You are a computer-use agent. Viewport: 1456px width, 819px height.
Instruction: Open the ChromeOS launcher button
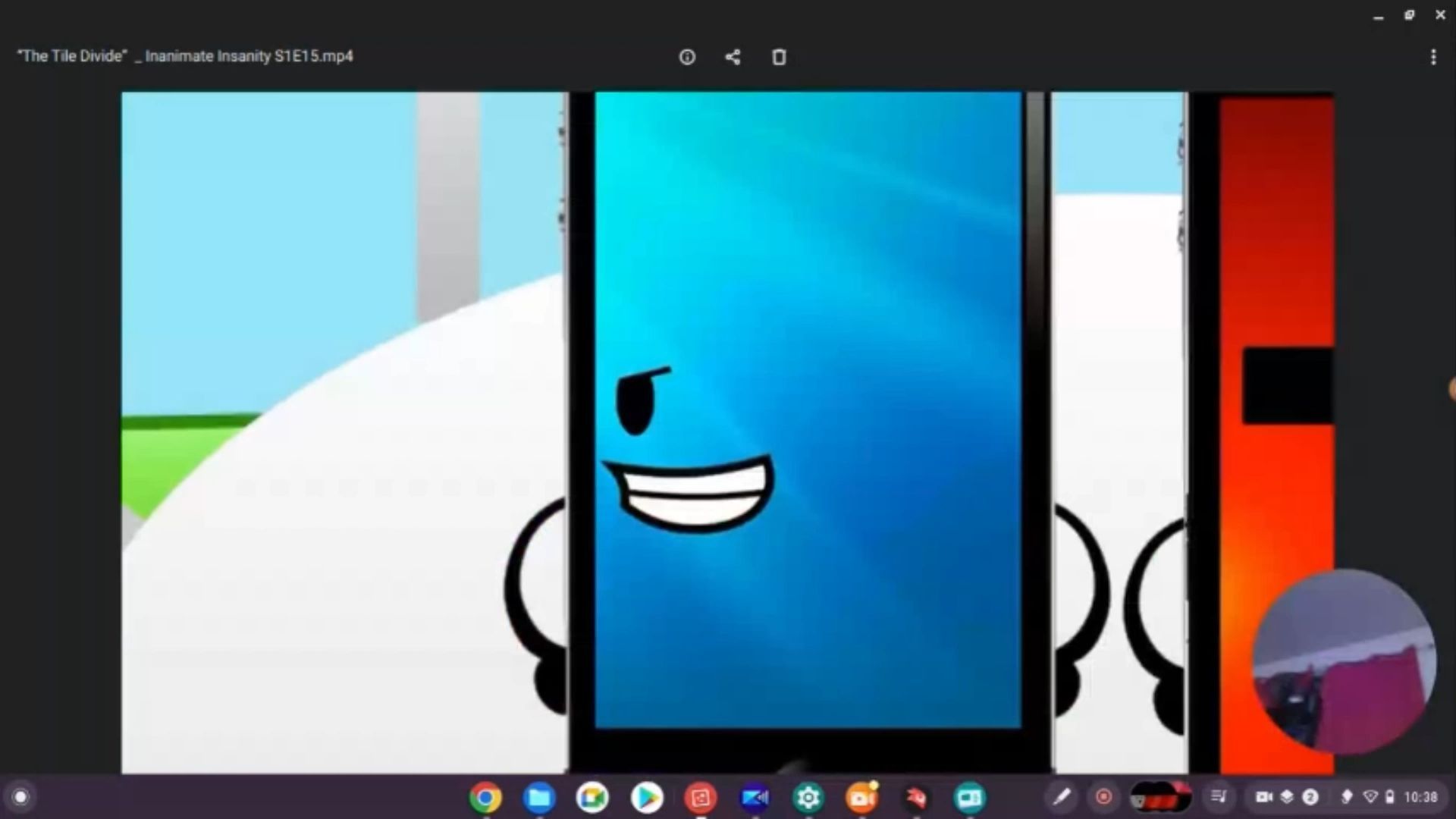click(20, 797)
